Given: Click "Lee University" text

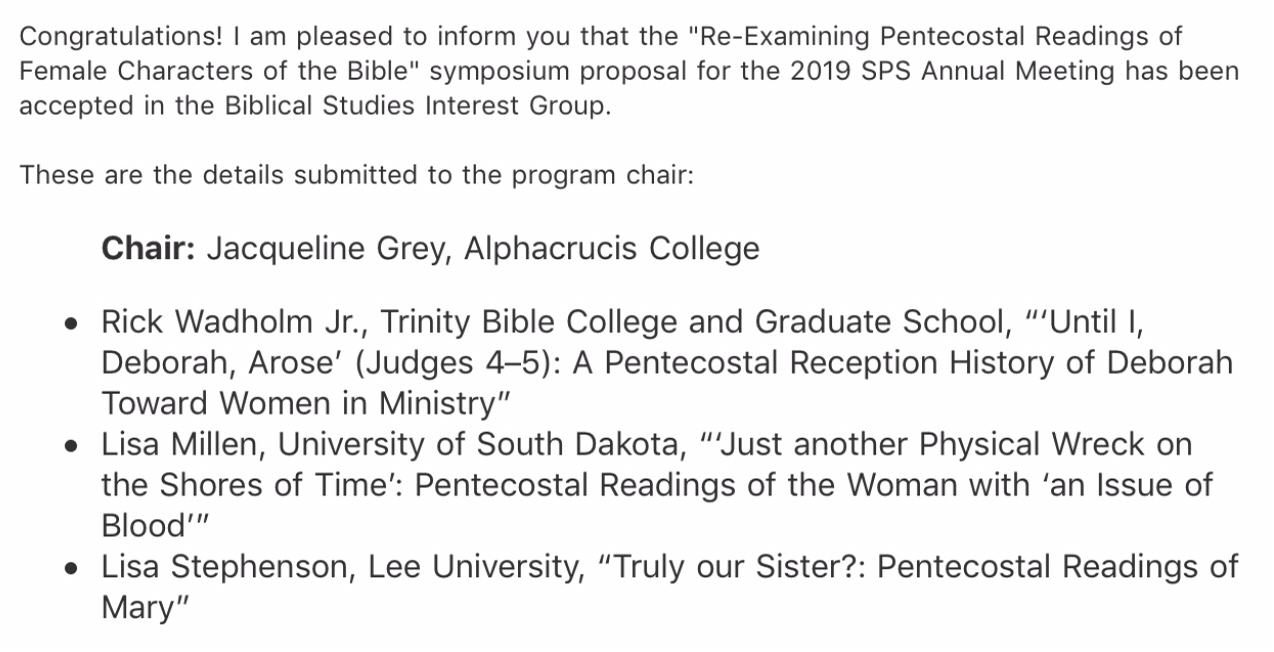Looking at the screenshot, I should click(x=473, y=566).
